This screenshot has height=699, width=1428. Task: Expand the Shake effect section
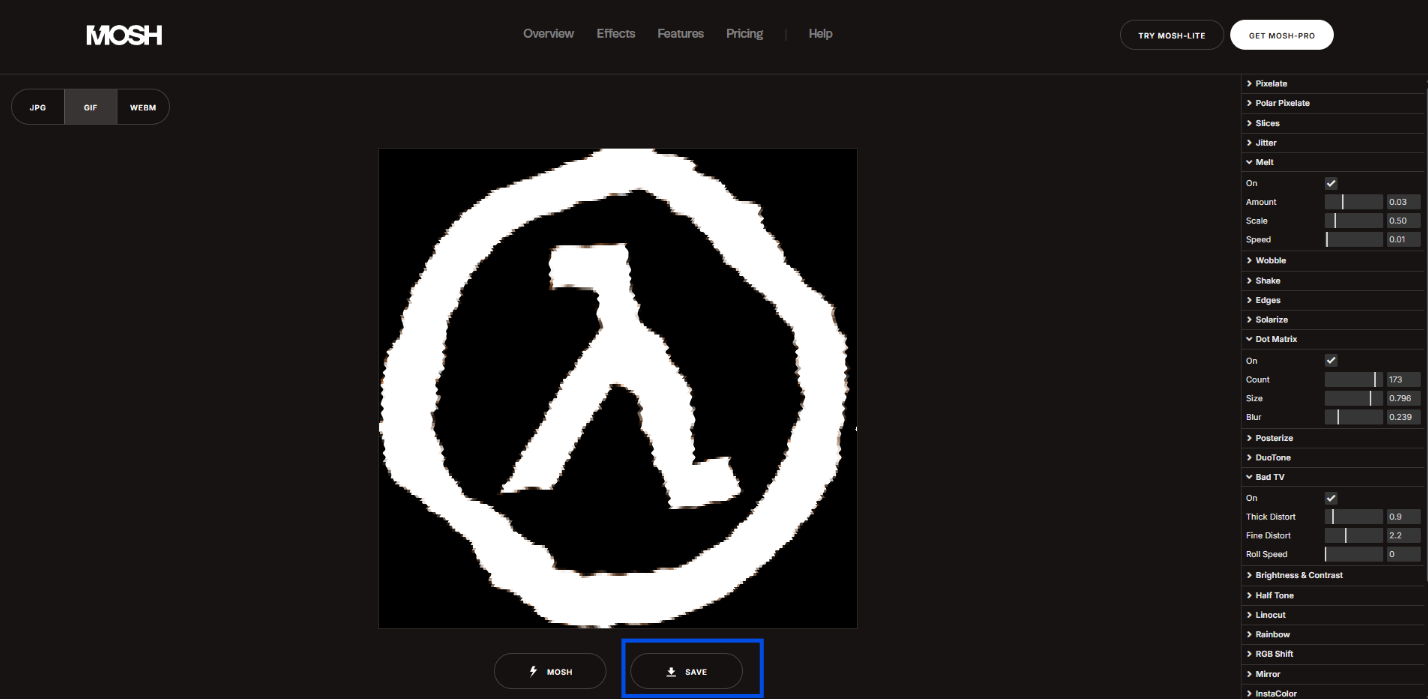click(1333, 281)
